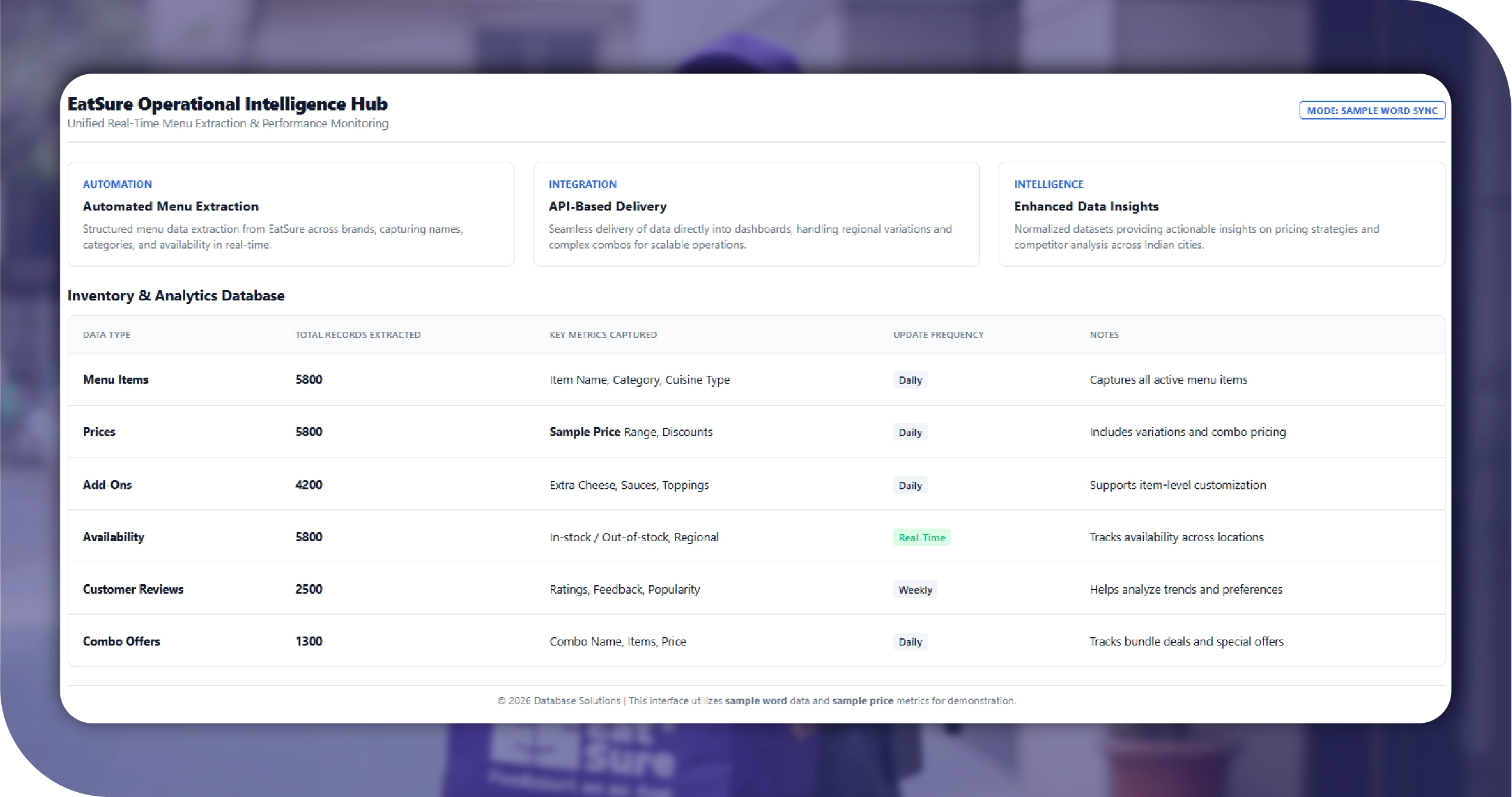Sort by TOTAL RECORDS EXTRACTED header
This screenshot has height=797, width=1512.
(x=358, y=335)
